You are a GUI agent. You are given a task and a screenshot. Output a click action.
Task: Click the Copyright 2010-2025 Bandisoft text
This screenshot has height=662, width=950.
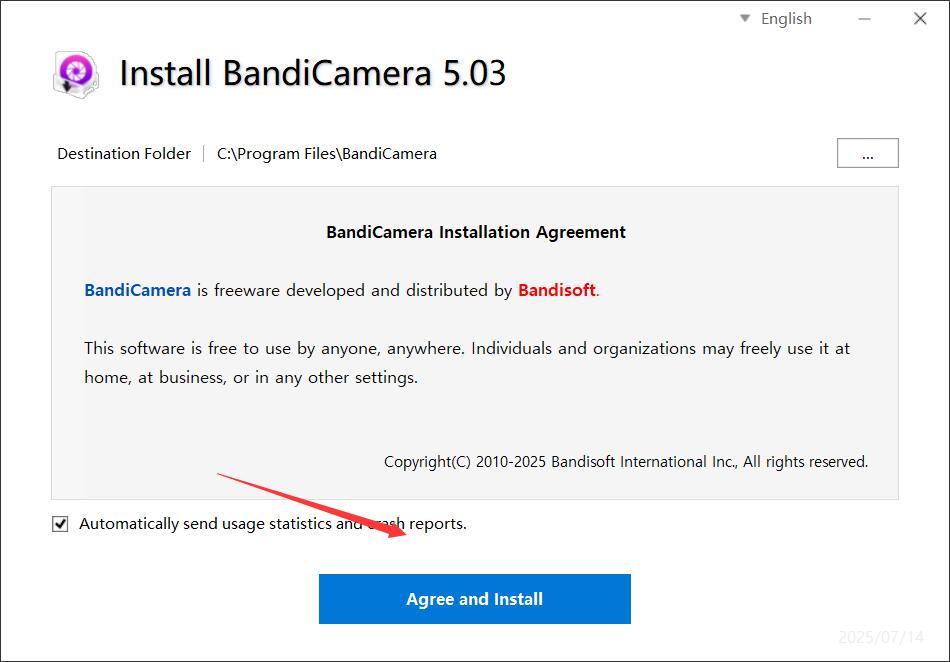tap(626, 462)
